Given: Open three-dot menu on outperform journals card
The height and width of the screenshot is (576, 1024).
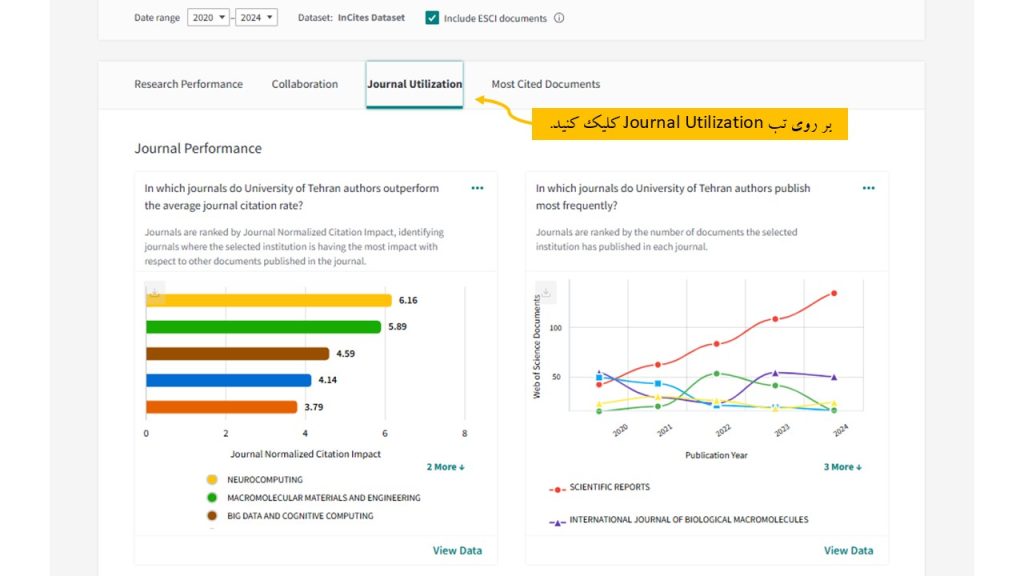Looking at the screenshot, I should pyautogui.click(x=477, y=188).
